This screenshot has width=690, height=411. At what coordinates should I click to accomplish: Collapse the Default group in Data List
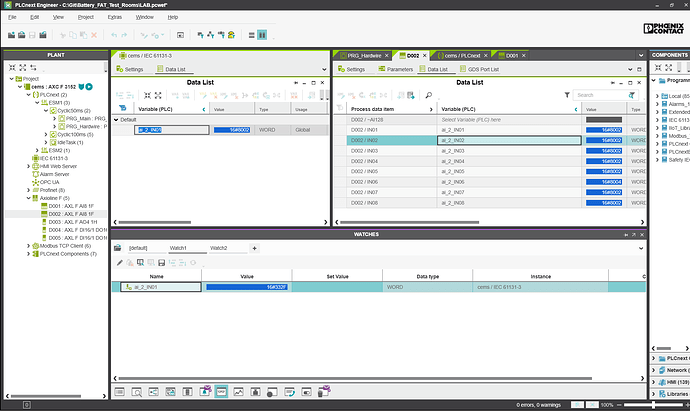[x=114, y=119]
